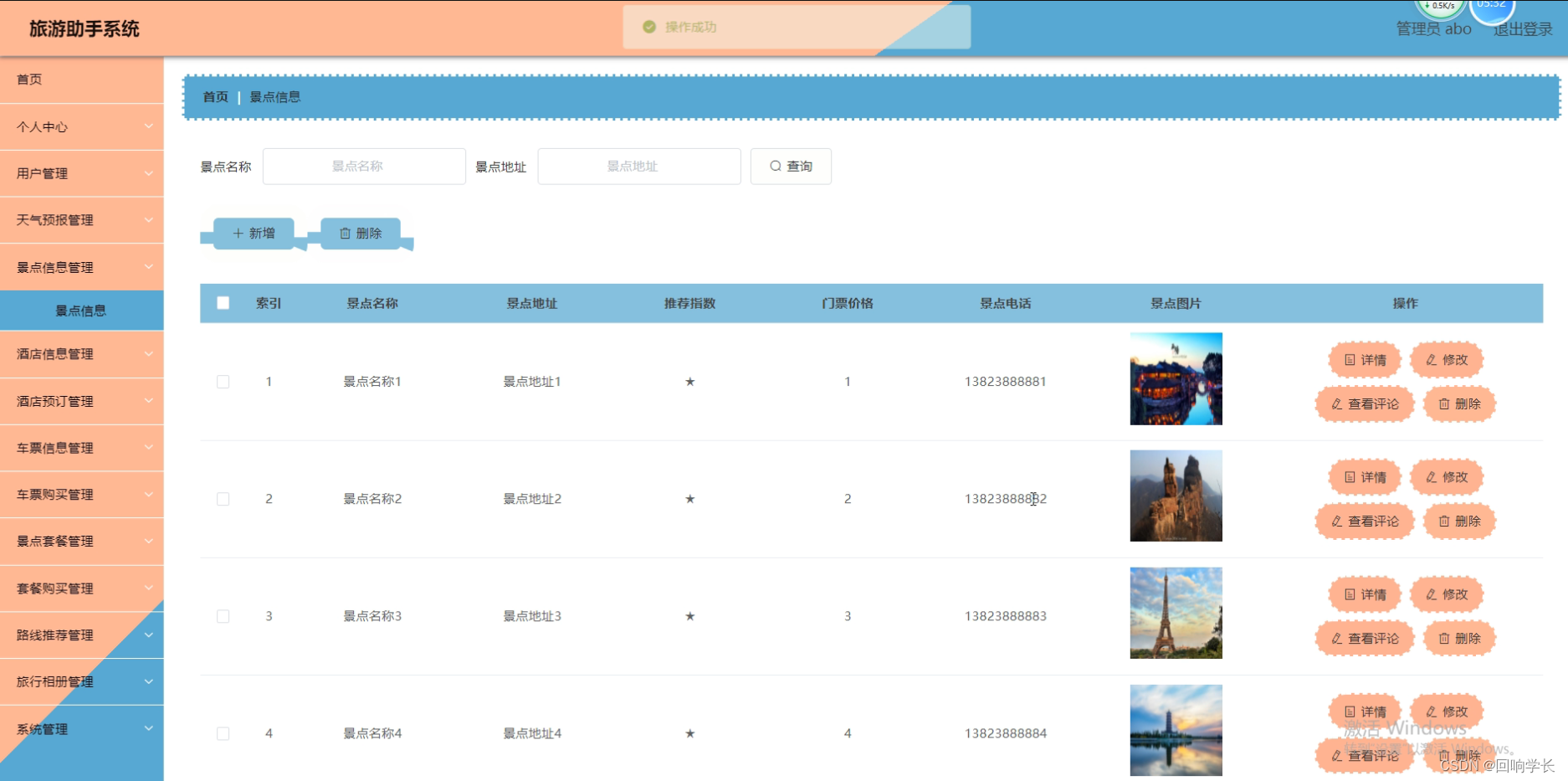Focus the 景点地址 search input field
This screenshot has width=1568, height=781.
click(639, 167)
